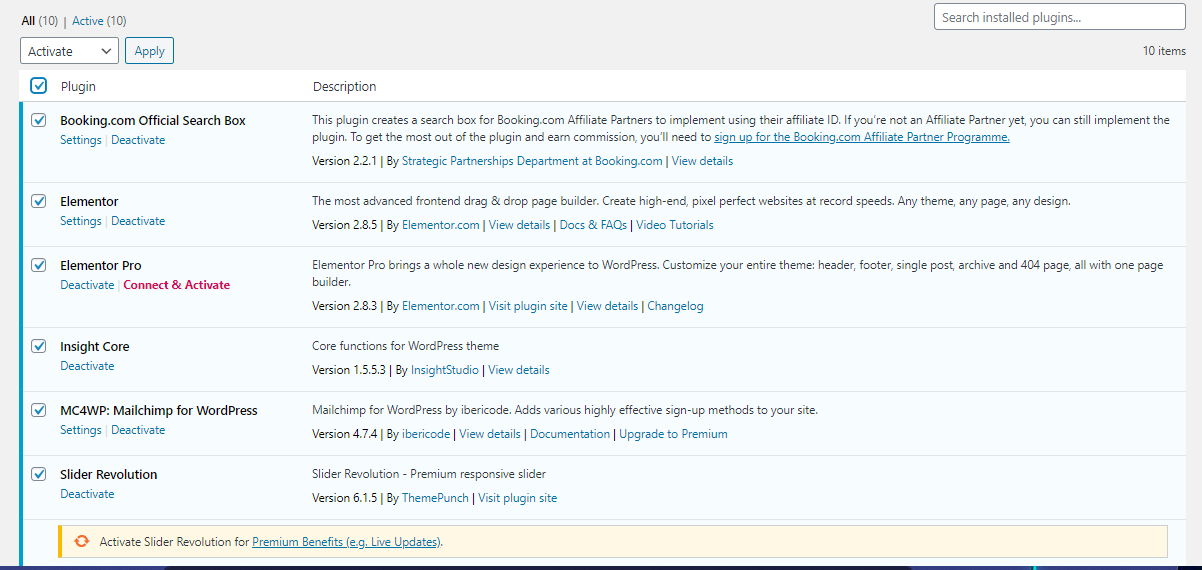The image size is (1202, 570).
Task: Uncheck the MC4WP Mailchimp plugin checkbox
Action: [38, 410]
